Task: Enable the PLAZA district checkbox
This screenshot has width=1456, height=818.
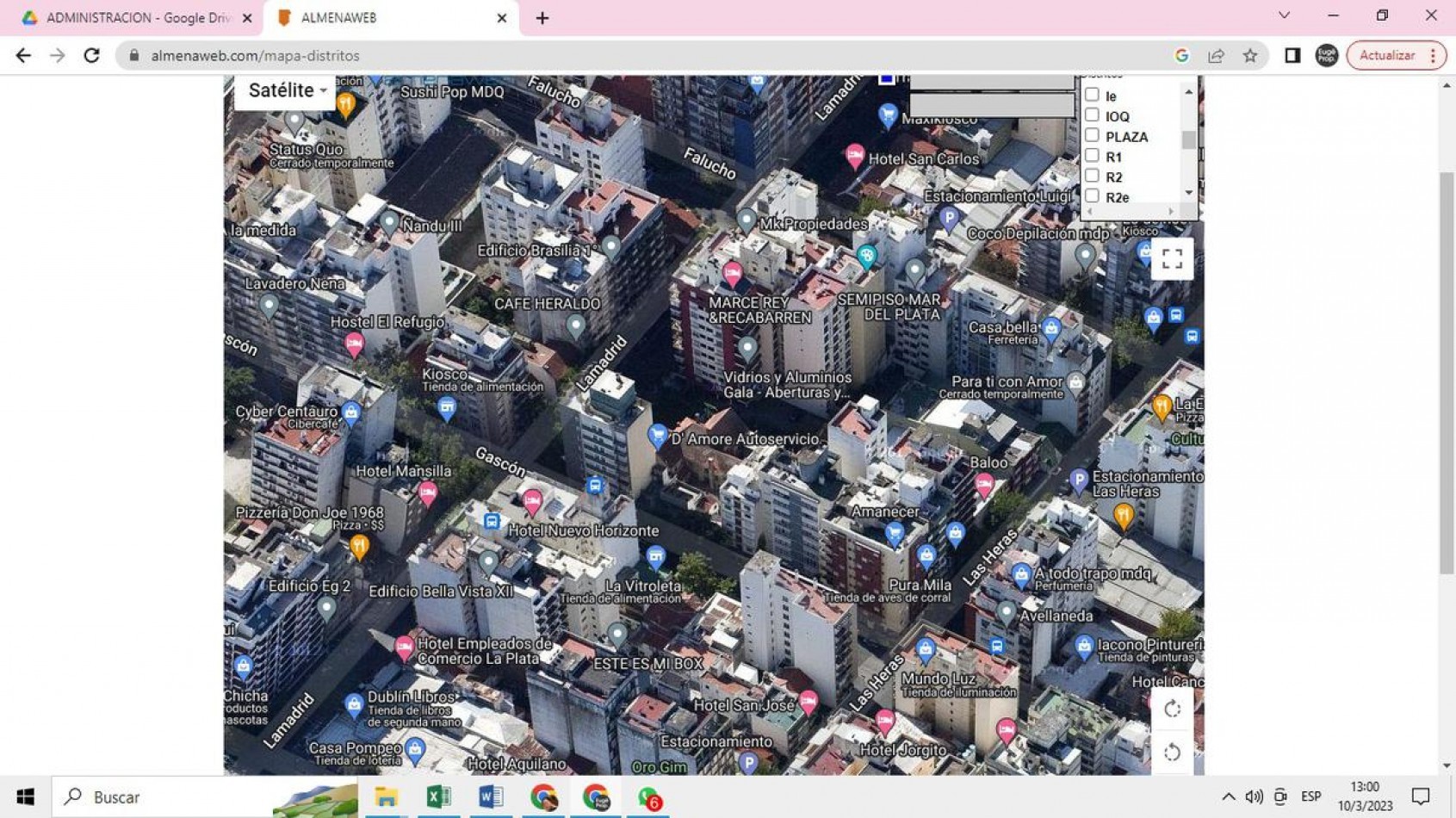Action: pos(1092,136)
